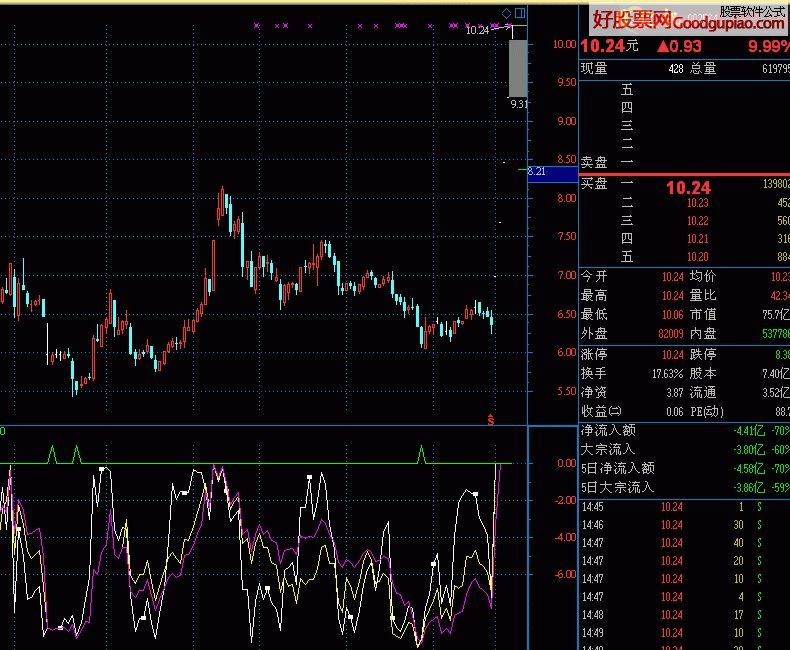The image size is (790, 650).
Task: Click the 买盘 buy-side label
Action: [594, 183]
